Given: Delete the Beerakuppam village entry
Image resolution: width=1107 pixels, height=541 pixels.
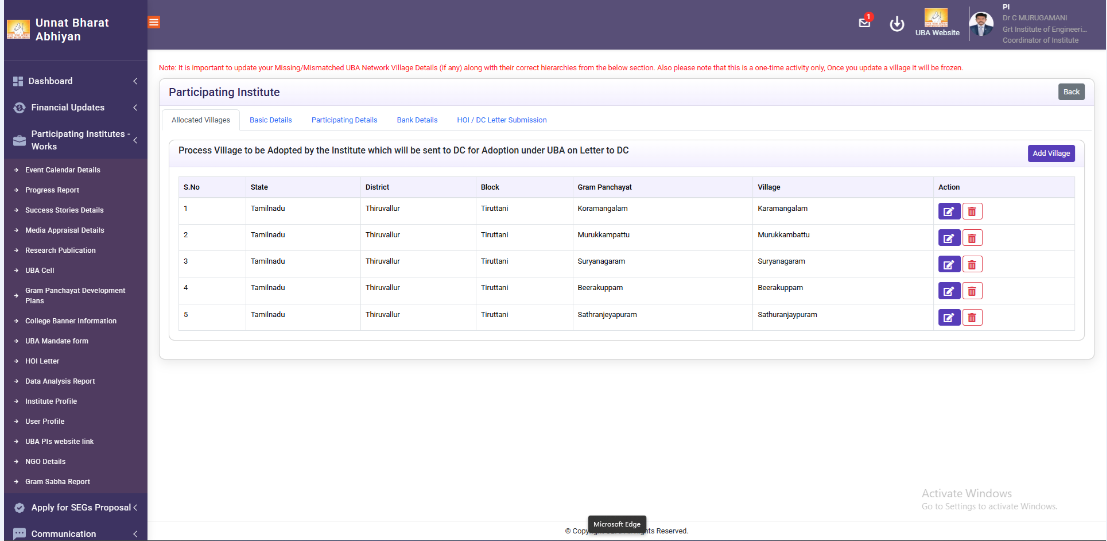Looking at the screenshot, I should point(972,291).
